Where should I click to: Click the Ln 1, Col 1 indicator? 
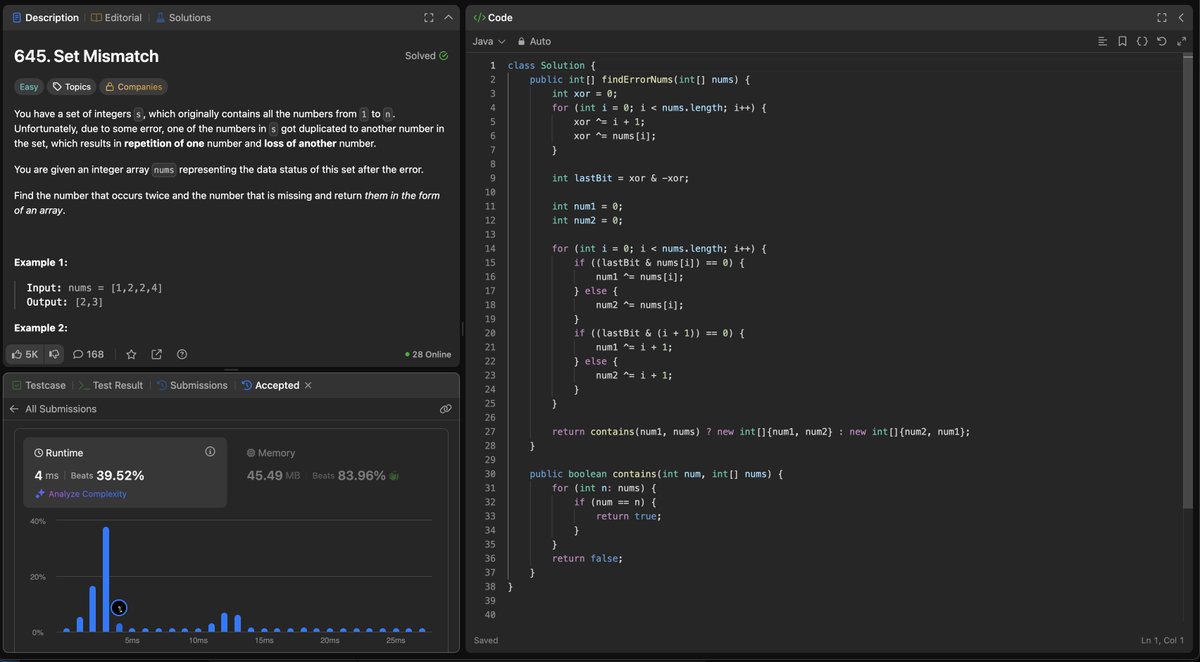pos(1162,640)
